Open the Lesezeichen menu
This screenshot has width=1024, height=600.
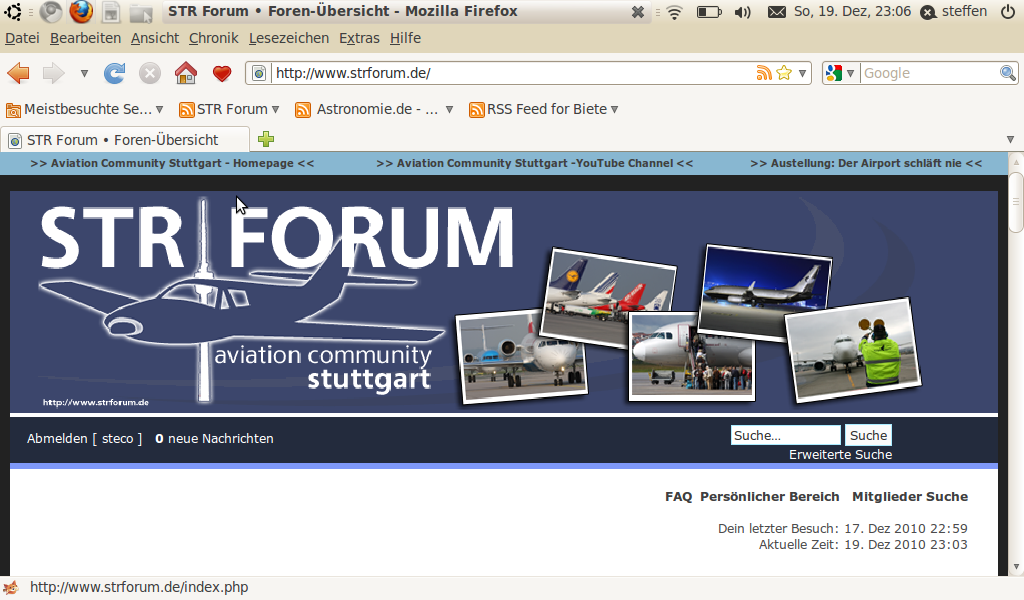tap(288, 38)
